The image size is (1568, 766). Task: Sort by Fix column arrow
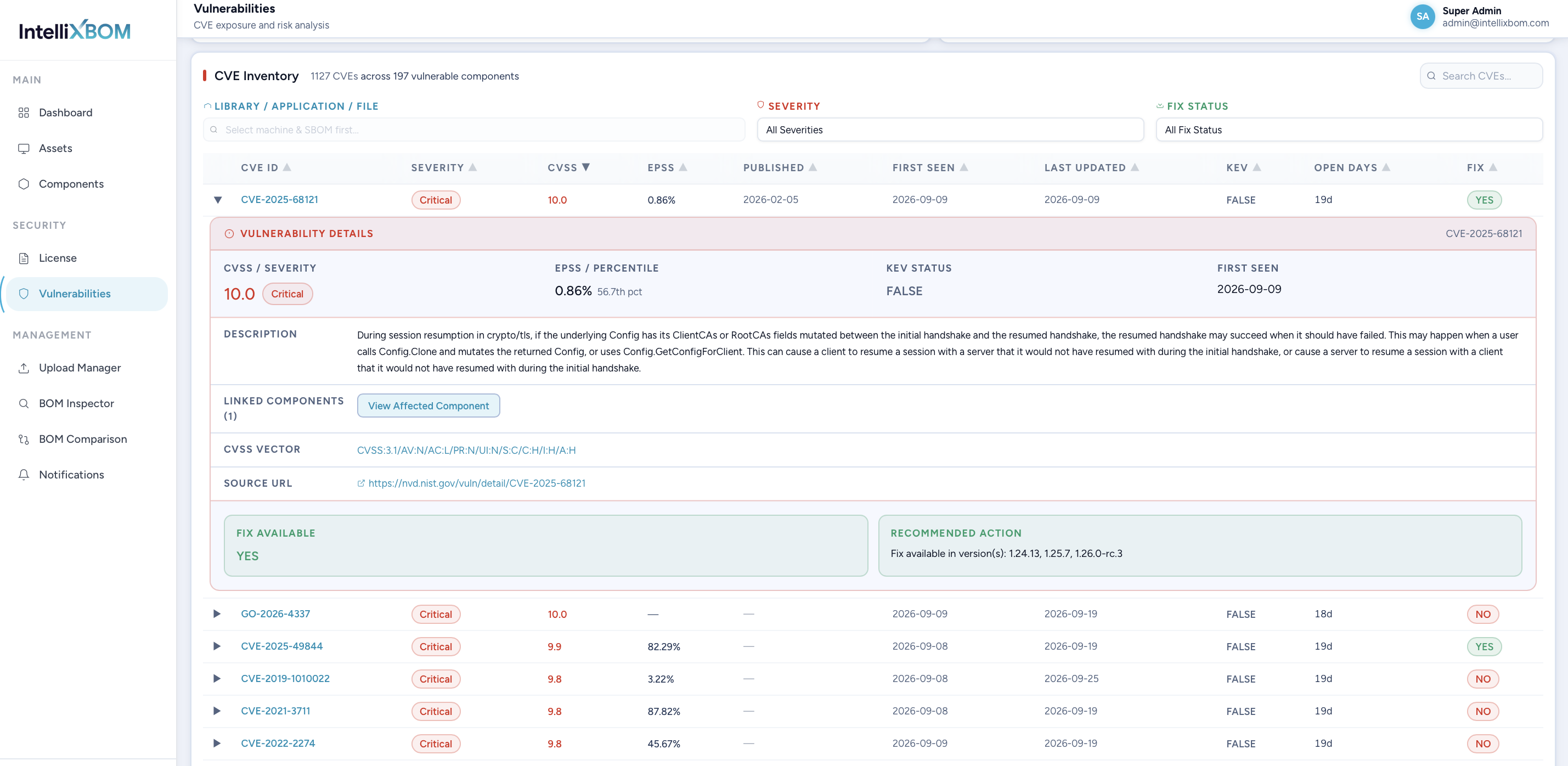[1493, 167]
